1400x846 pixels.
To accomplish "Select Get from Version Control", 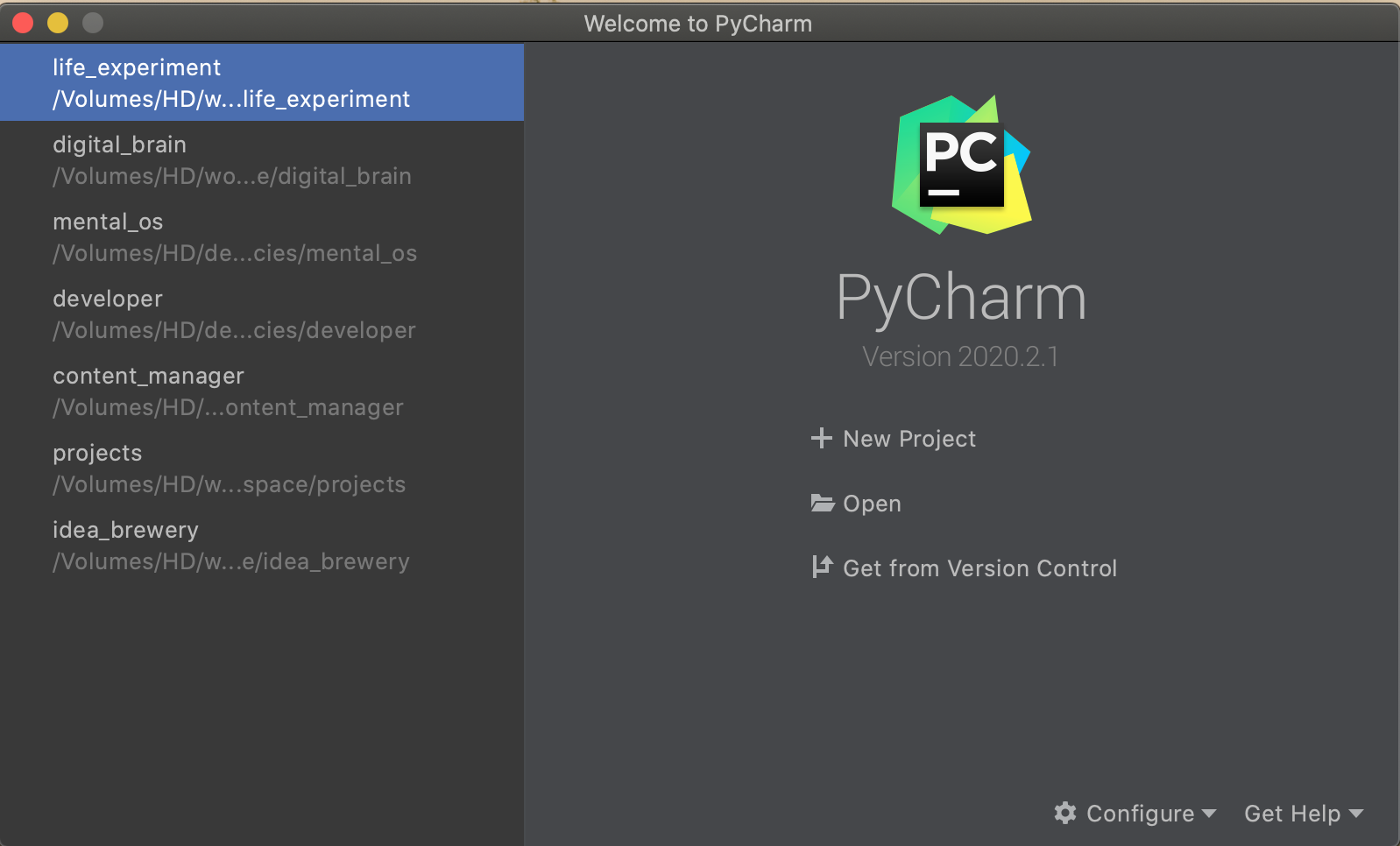I will (979, 568).
